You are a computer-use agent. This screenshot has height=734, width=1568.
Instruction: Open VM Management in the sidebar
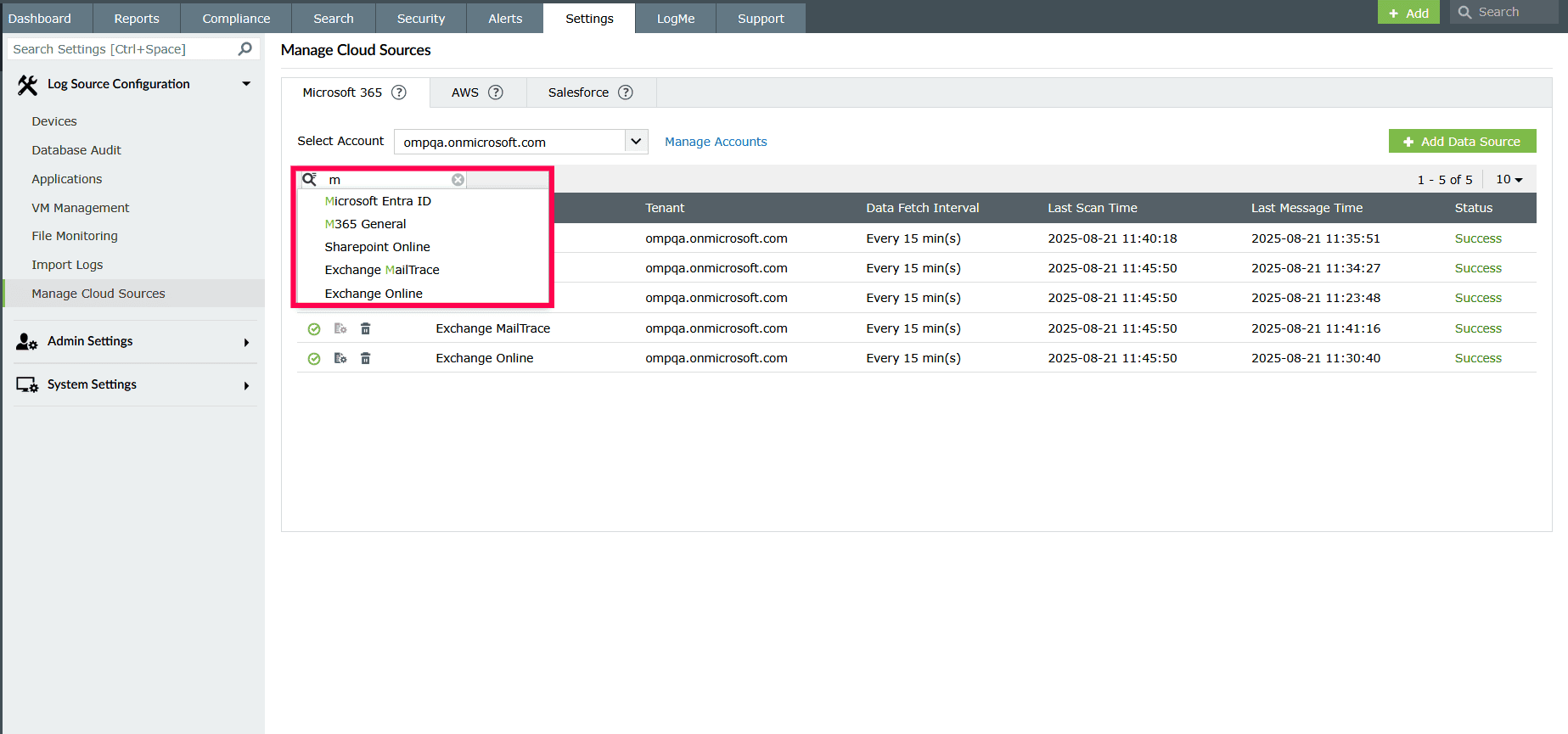[x=81, y=208]
